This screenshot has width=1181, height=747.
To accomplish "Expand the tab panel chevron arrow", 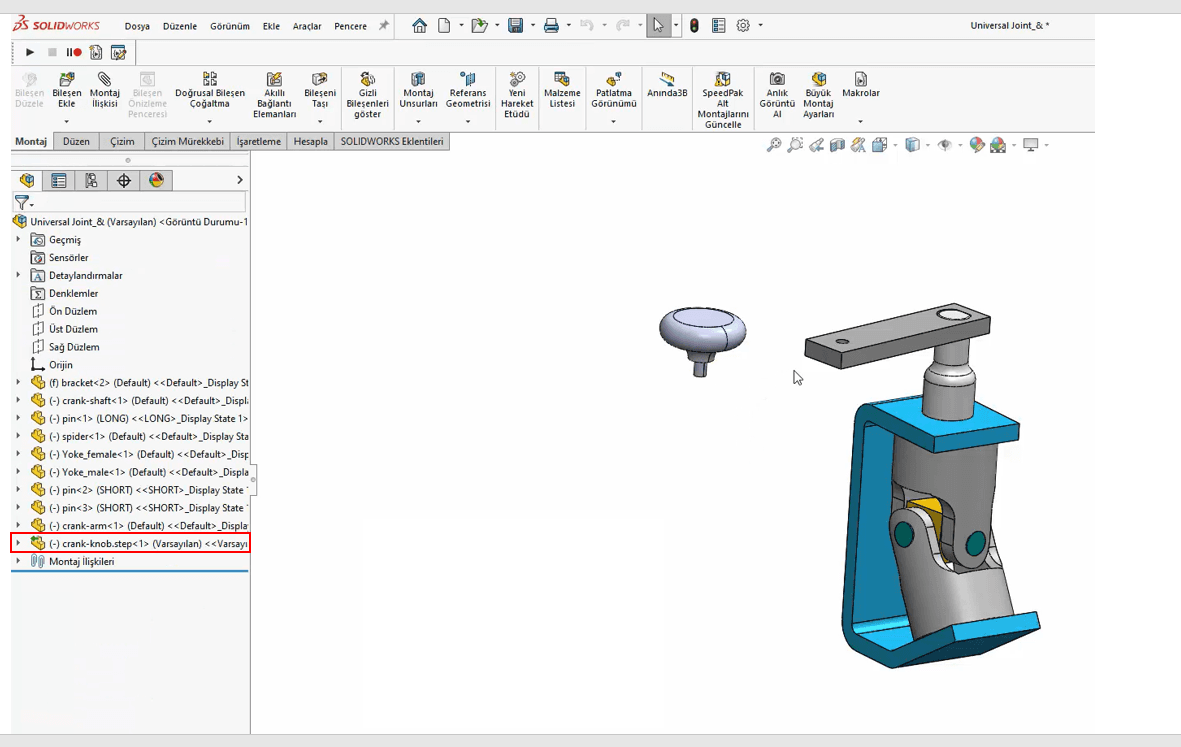I will pyautogui.click(x=240, y=180).
